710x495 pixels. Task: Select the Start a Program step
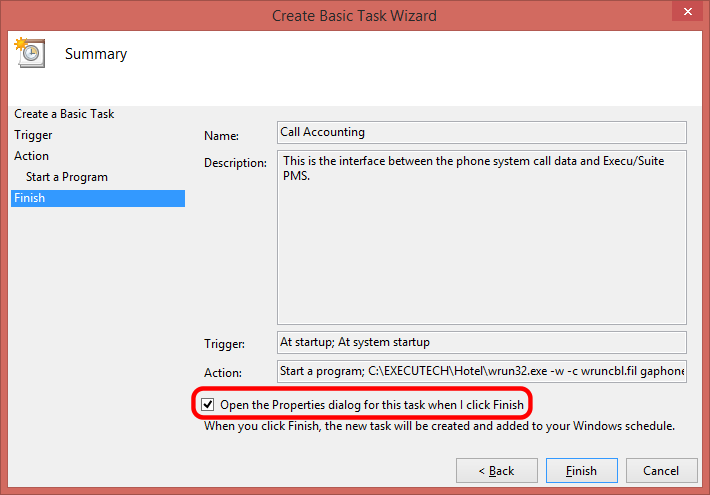tap(67, 177)
